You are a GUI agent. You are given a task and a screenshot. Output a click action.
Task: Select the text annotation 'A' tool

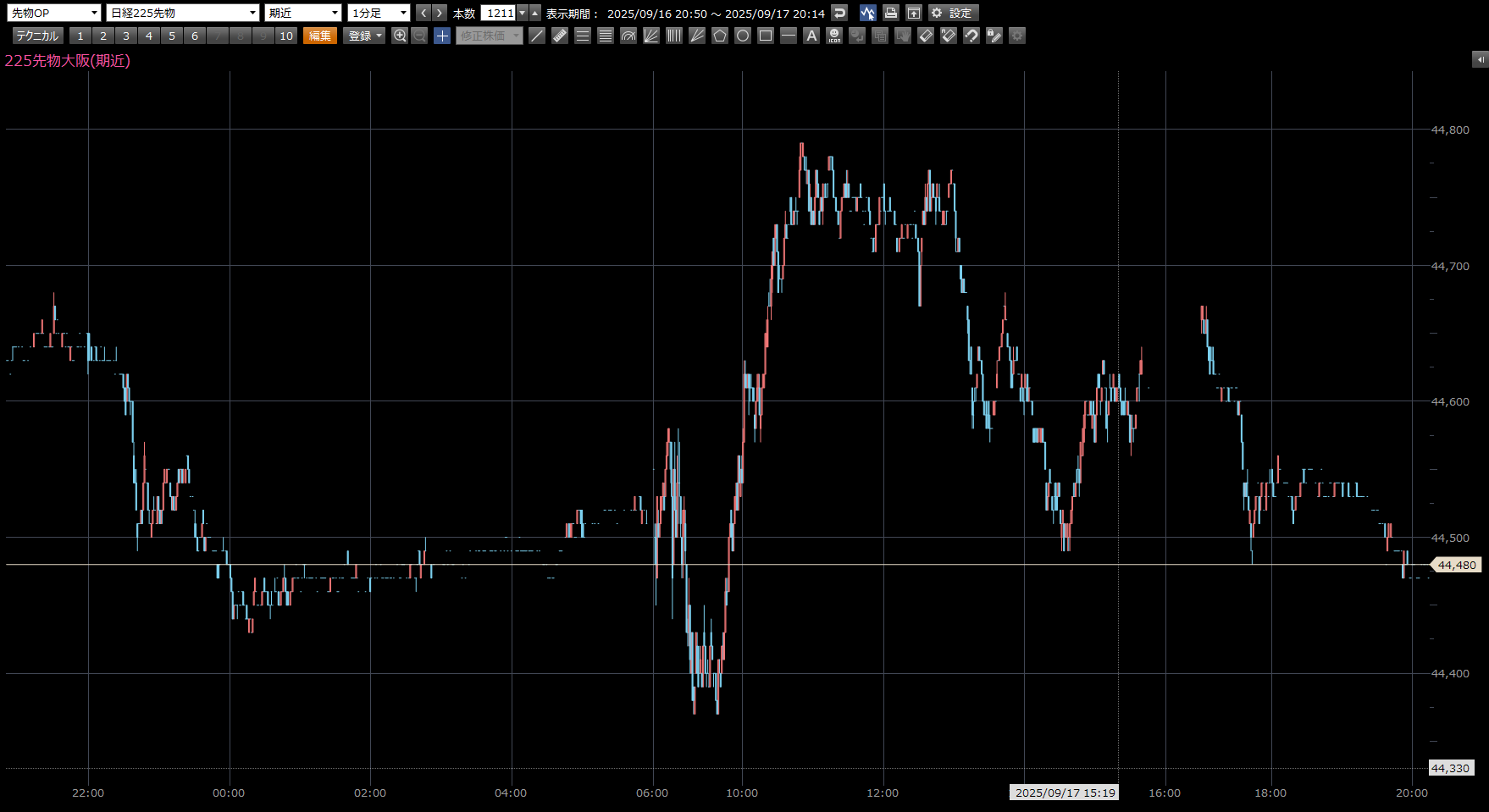[811, 36]
